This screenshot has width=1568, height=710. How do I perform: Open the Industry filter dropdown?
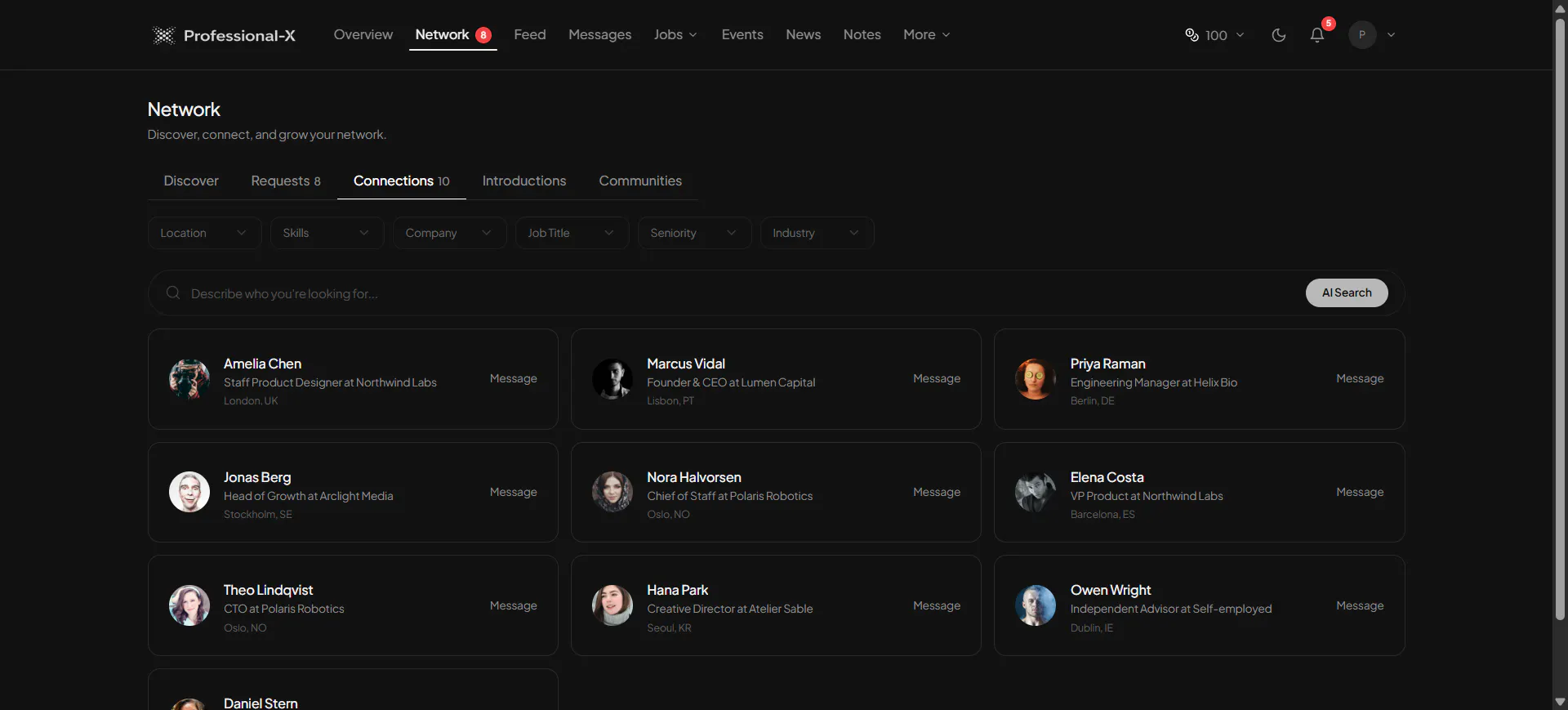pyautogui.click(x=817, y=233)
